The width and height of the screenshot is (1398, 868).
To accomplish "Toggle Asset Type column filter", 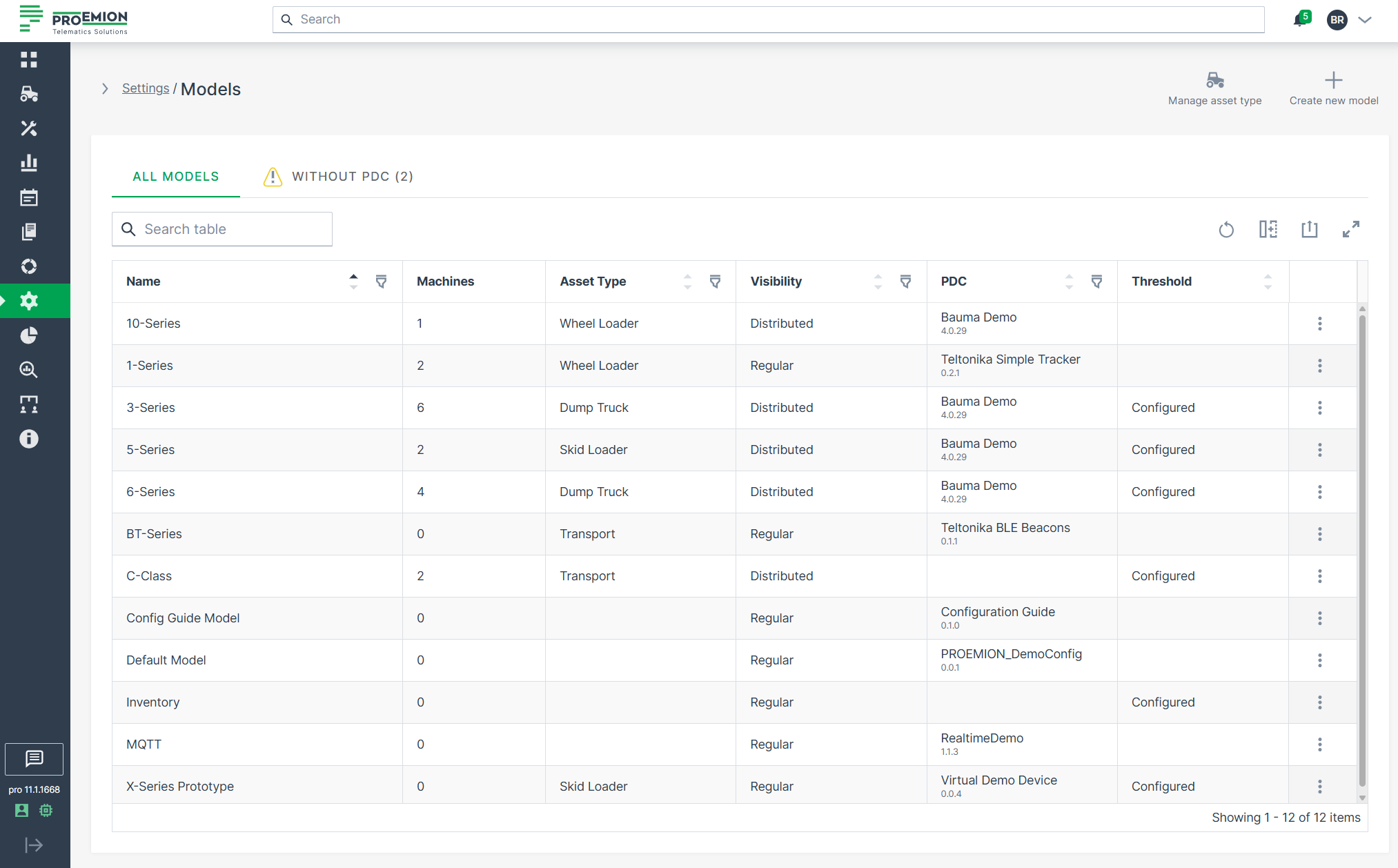I will pyautogui.click(x=715, y=282).
